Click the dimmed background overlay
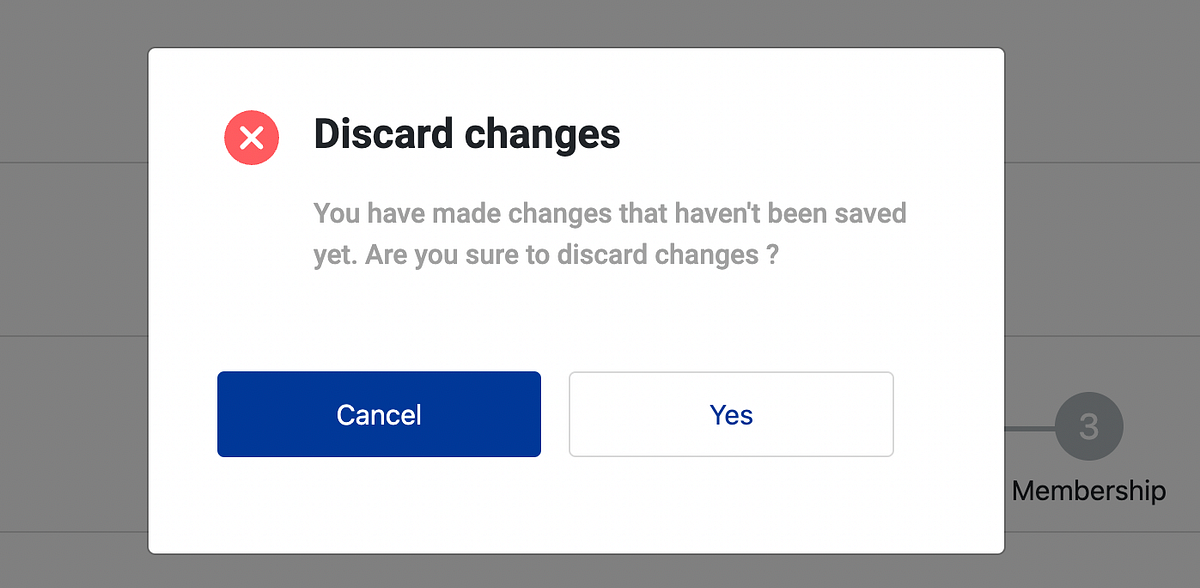Image resolution: width=1200 pixels, height=588 pixels. point(70,300)
